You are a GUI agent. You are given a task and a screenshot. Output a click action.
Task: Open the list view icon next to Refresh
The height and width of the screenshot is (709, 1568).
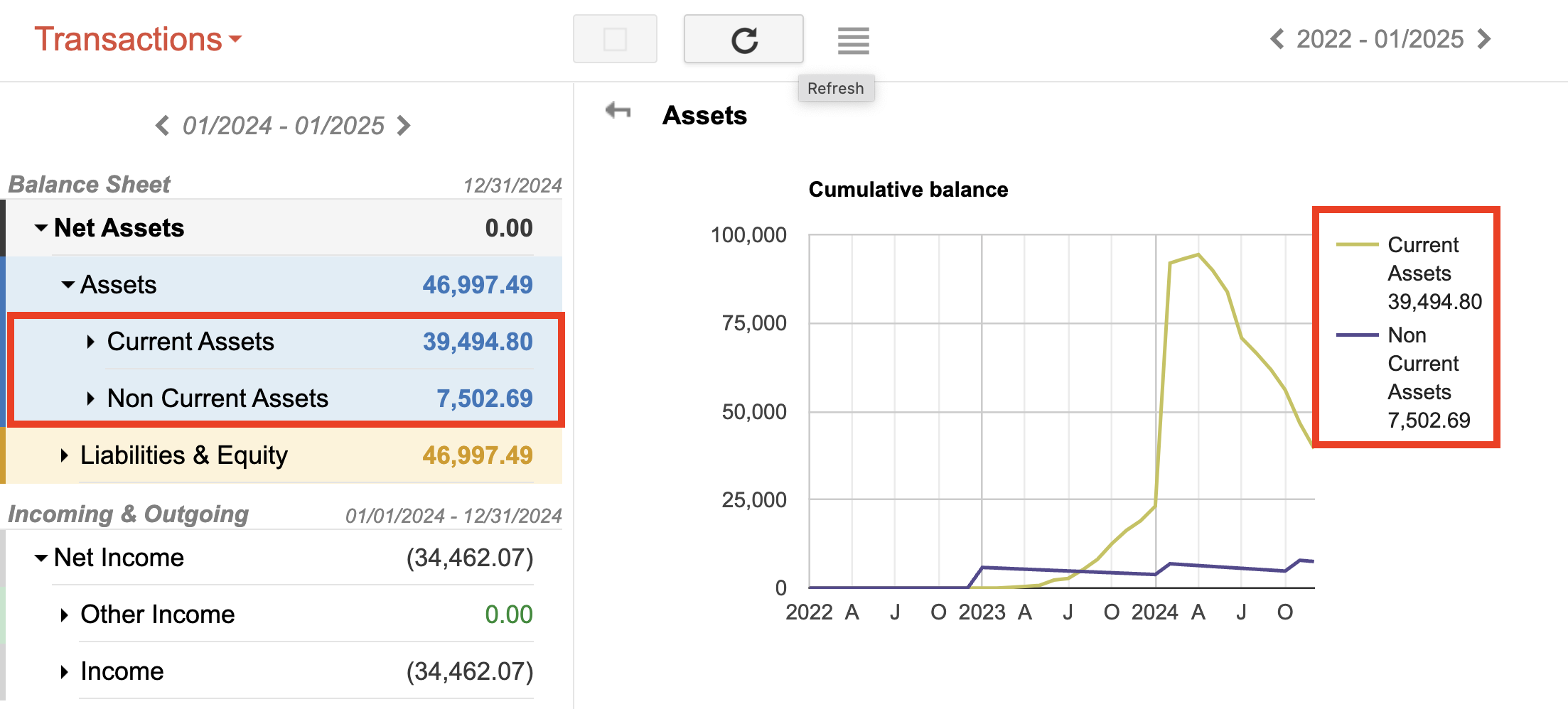pyautogui.click(x=853, y=41)
